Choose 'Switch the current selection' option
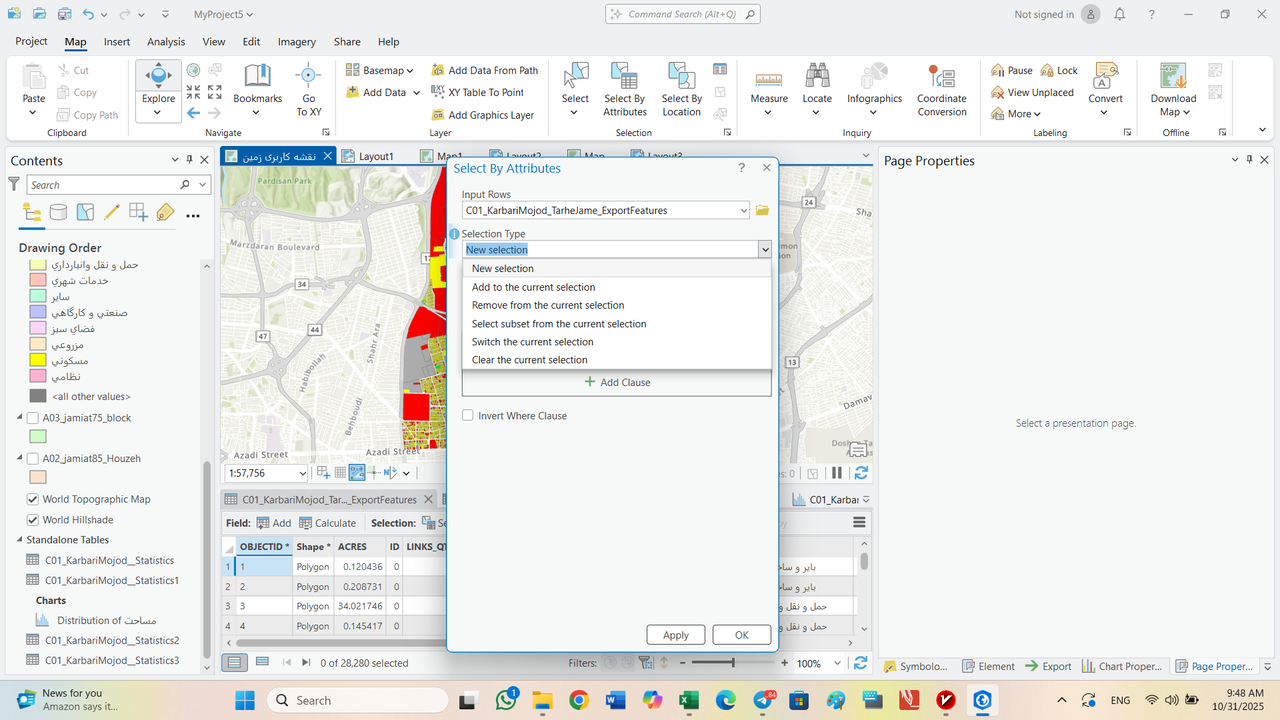This screenshot has height=720, width=1280. pyautogui.click(x=617, y=342)
